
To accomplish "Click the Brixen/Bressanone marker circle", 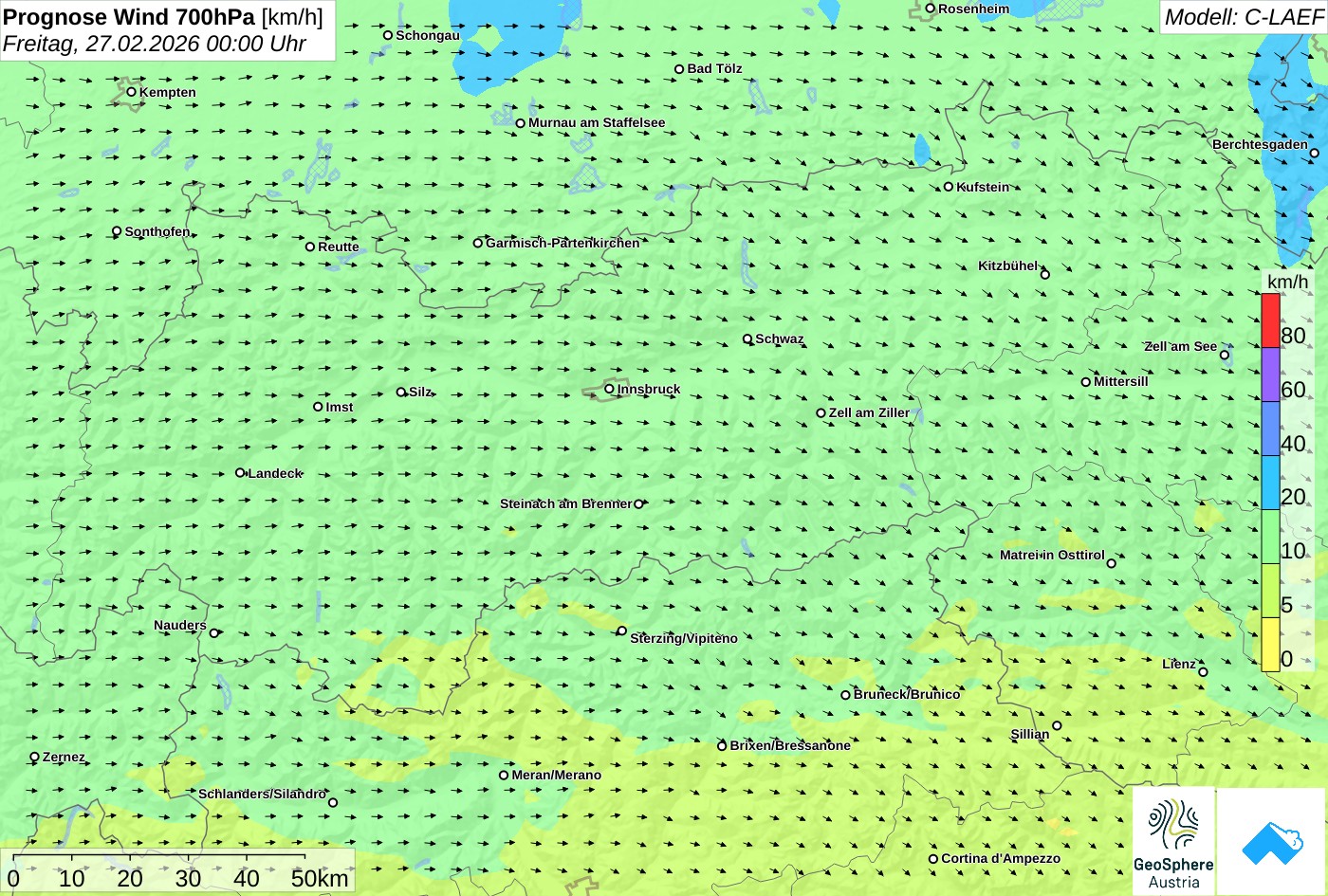I will pos(722,746).
